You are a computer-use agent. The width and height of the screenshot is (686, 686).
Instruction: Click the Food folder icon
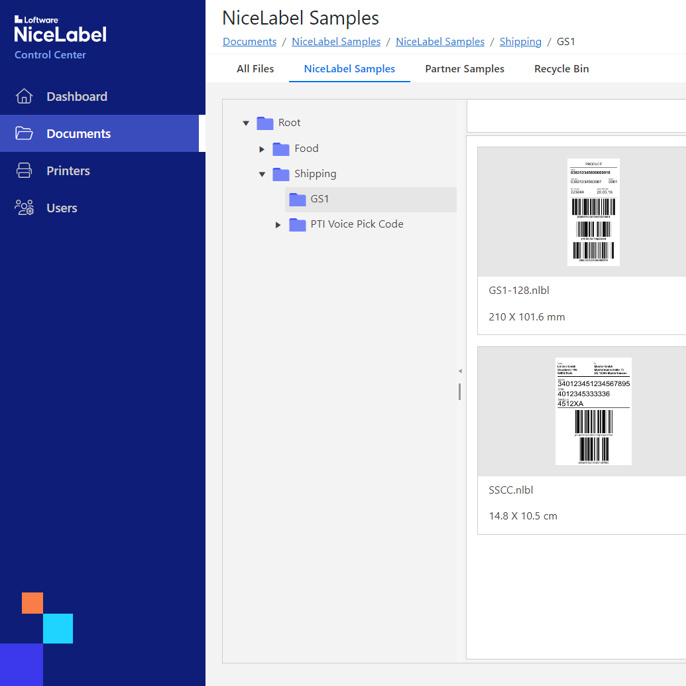pyautogui.click(x=281, y=149)
